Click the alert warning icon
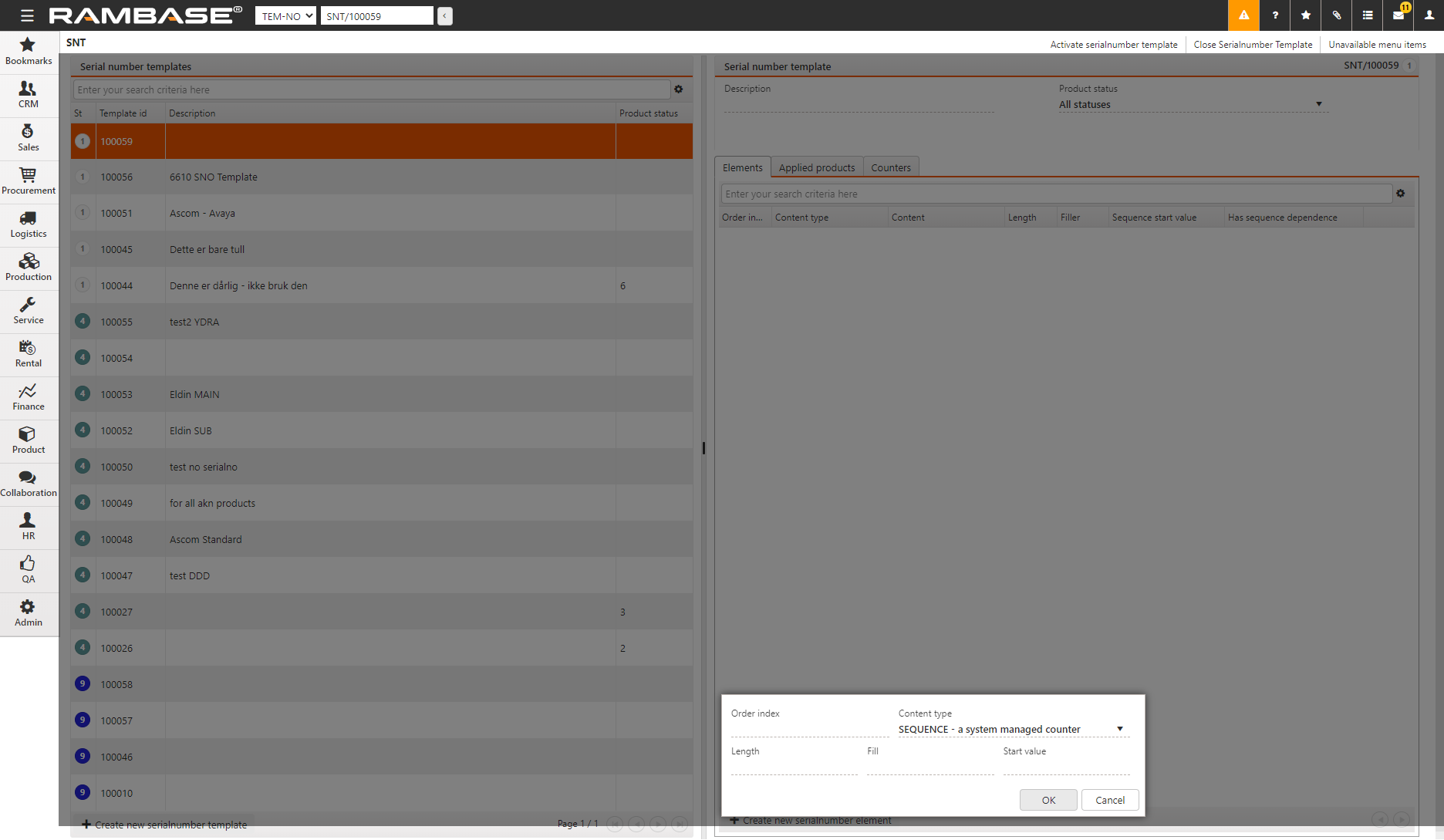Screen dimensions: 1444x840 pos(1243,15)
